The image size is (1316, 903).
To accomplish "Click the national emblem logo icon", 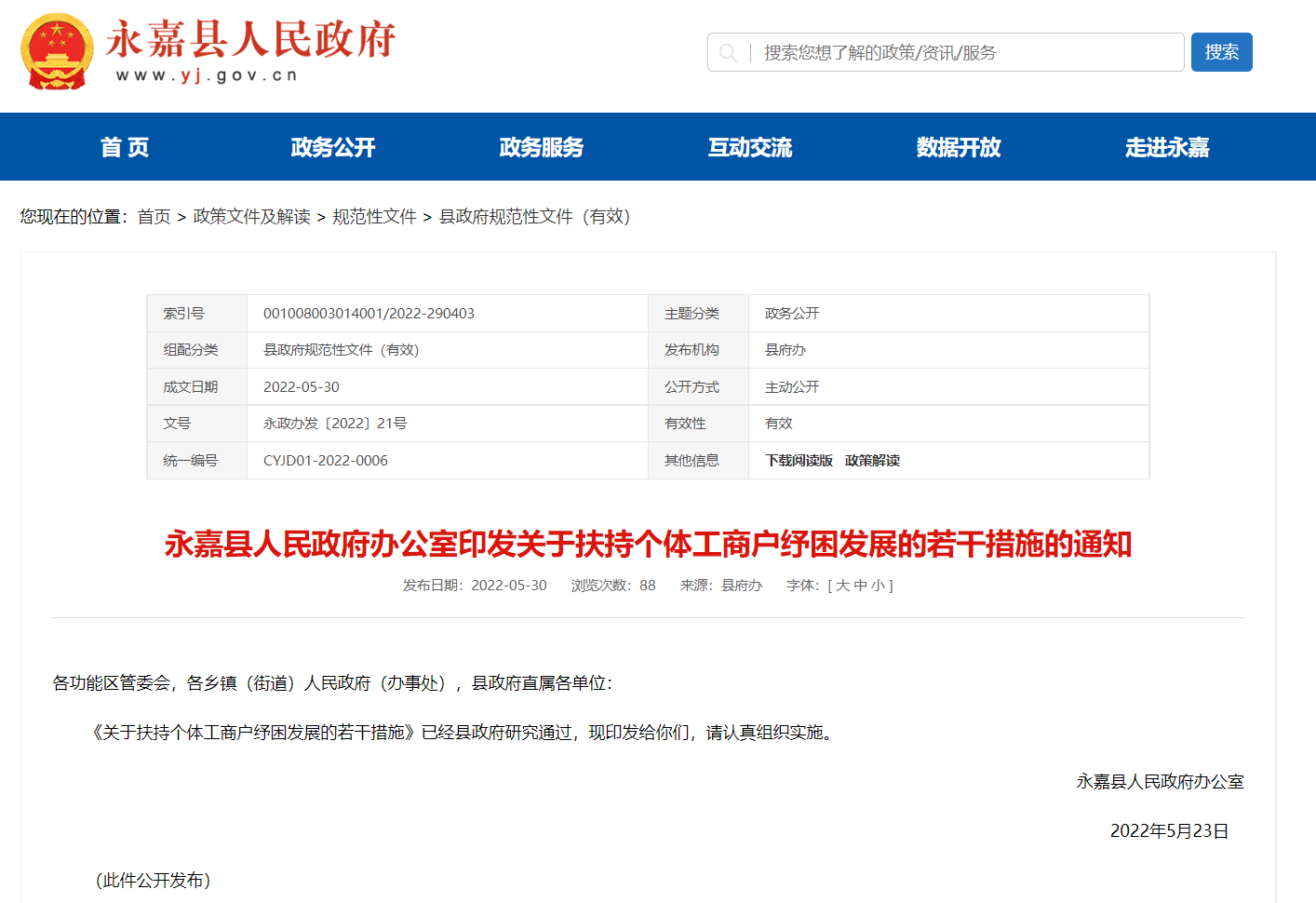I will point(57,52).
